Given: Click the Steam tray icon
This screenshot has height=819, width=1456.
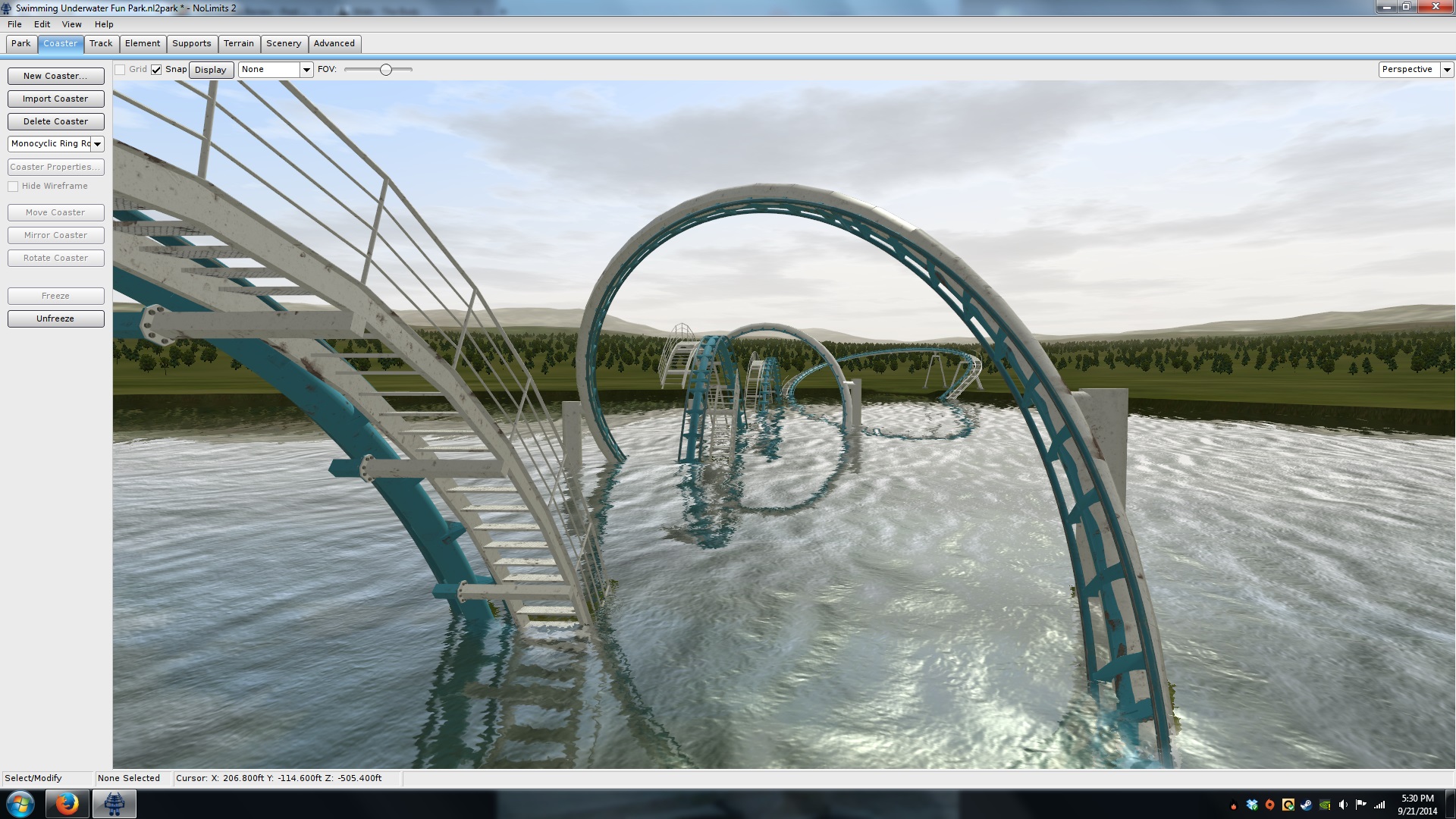Looking at the screenshot, I should (x=1306, y=805).
